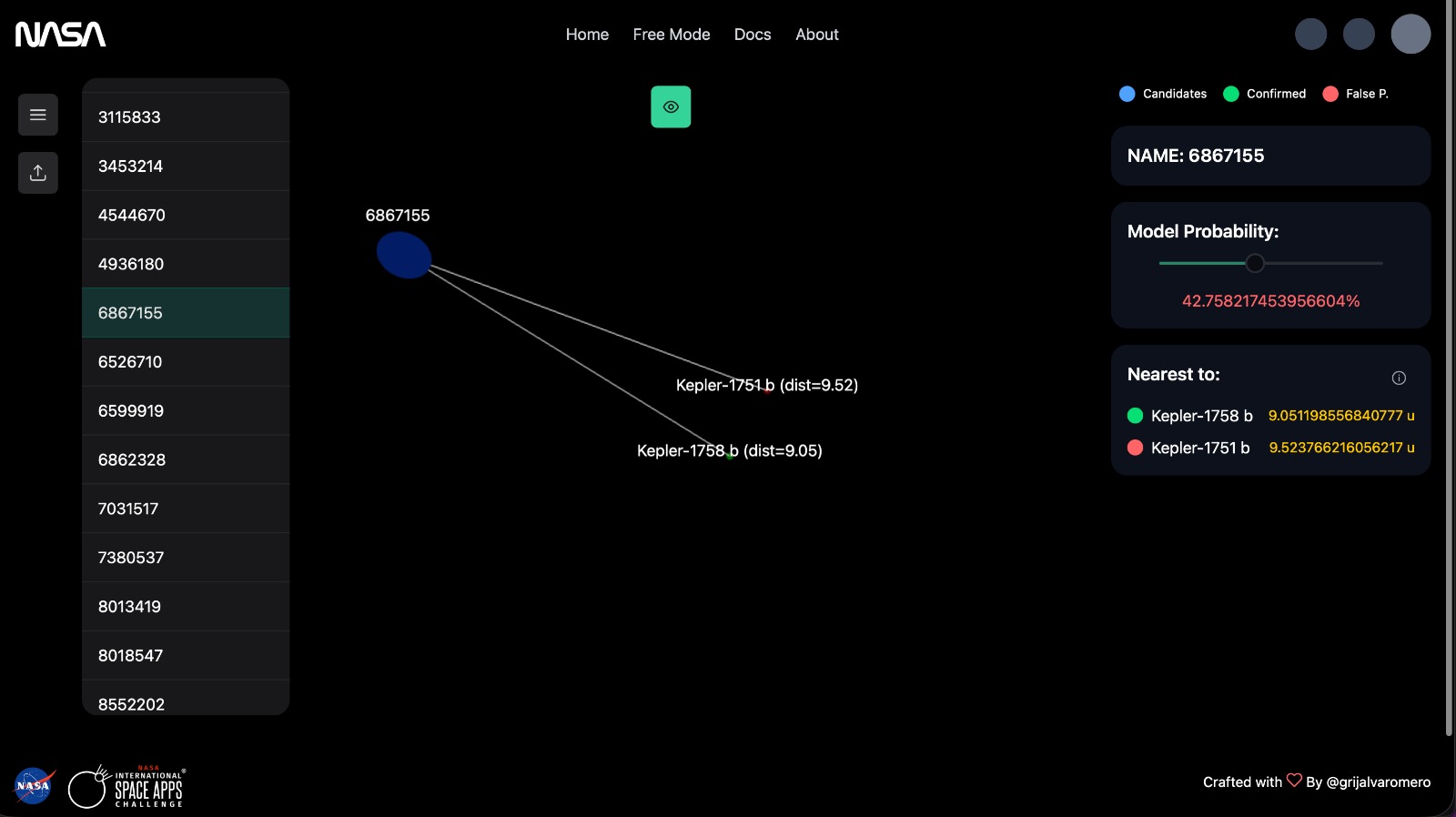Click the upload/export icon button
The image size is (1456, 817).
(38, 173)
